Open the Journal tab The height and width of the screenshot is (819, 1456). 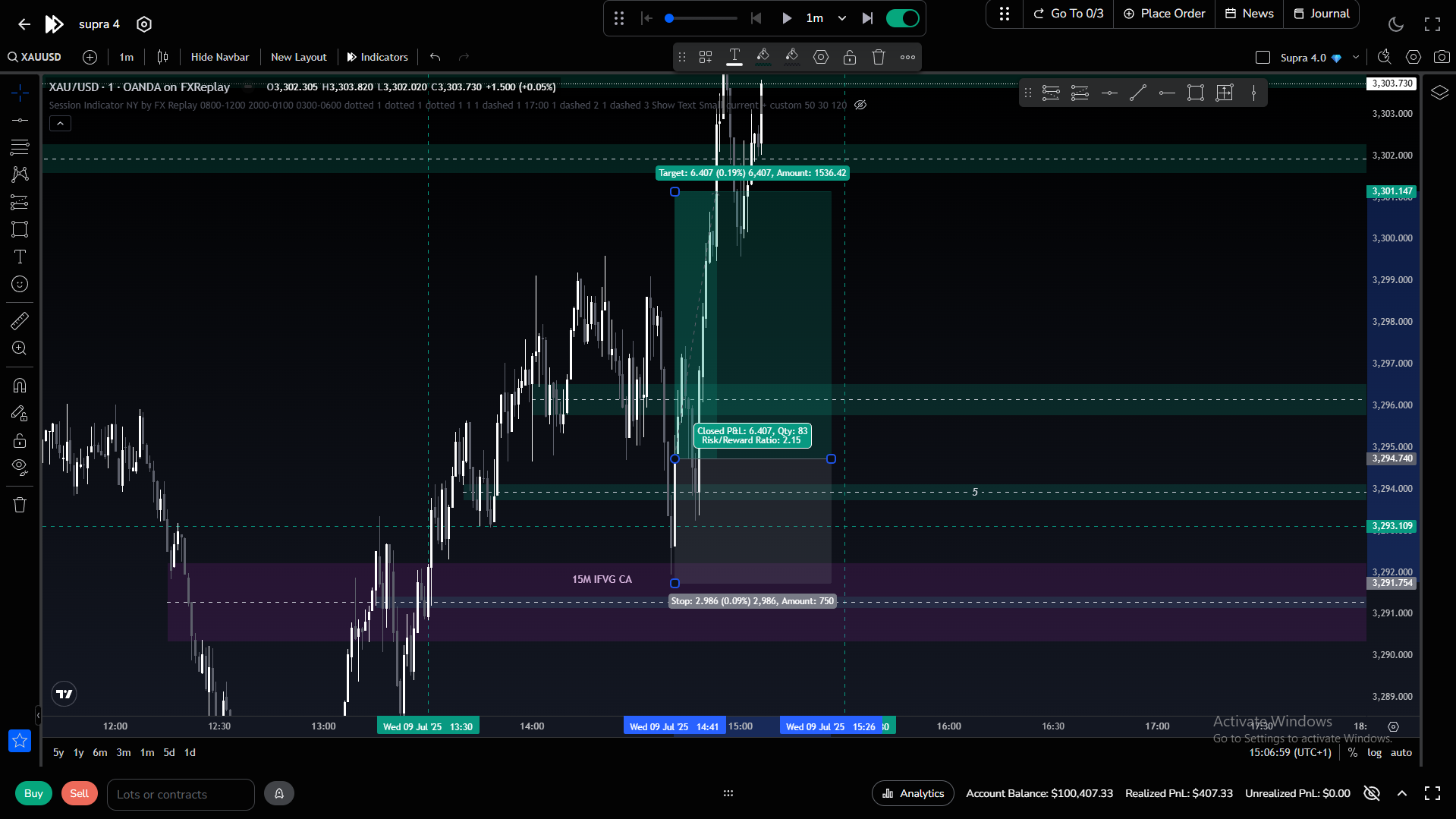[1322, 14]
